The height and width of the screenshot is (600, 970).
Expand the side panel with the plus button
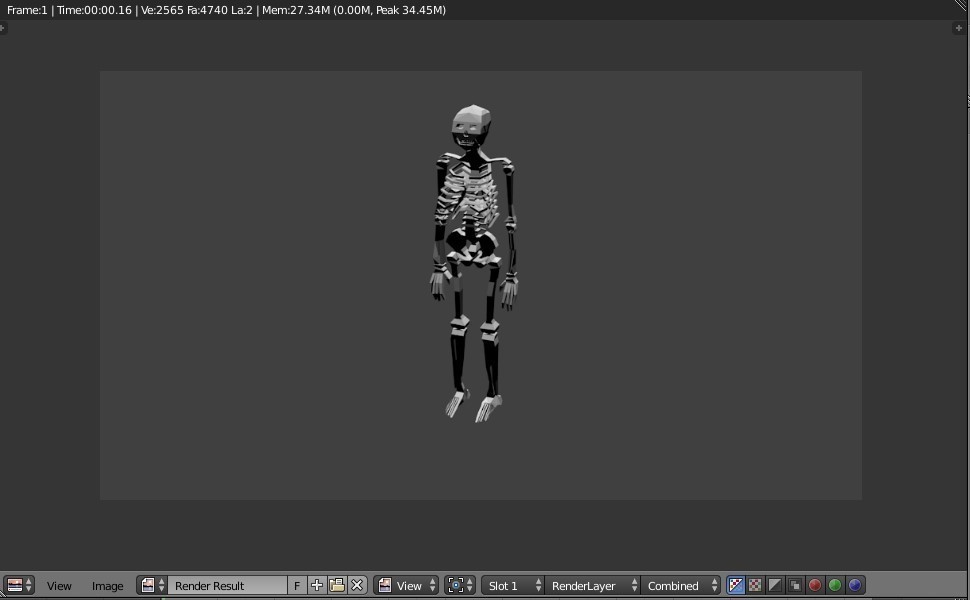(959, 28)
